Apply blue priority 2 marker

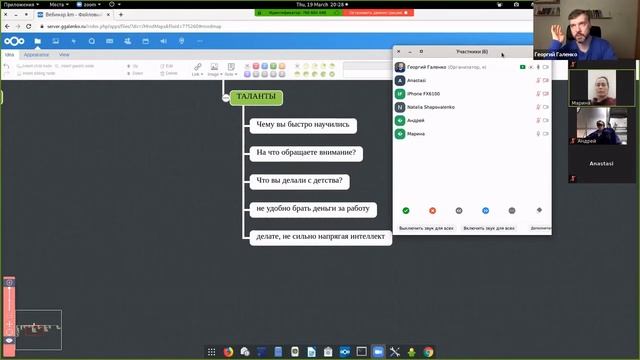click(264, 66)
